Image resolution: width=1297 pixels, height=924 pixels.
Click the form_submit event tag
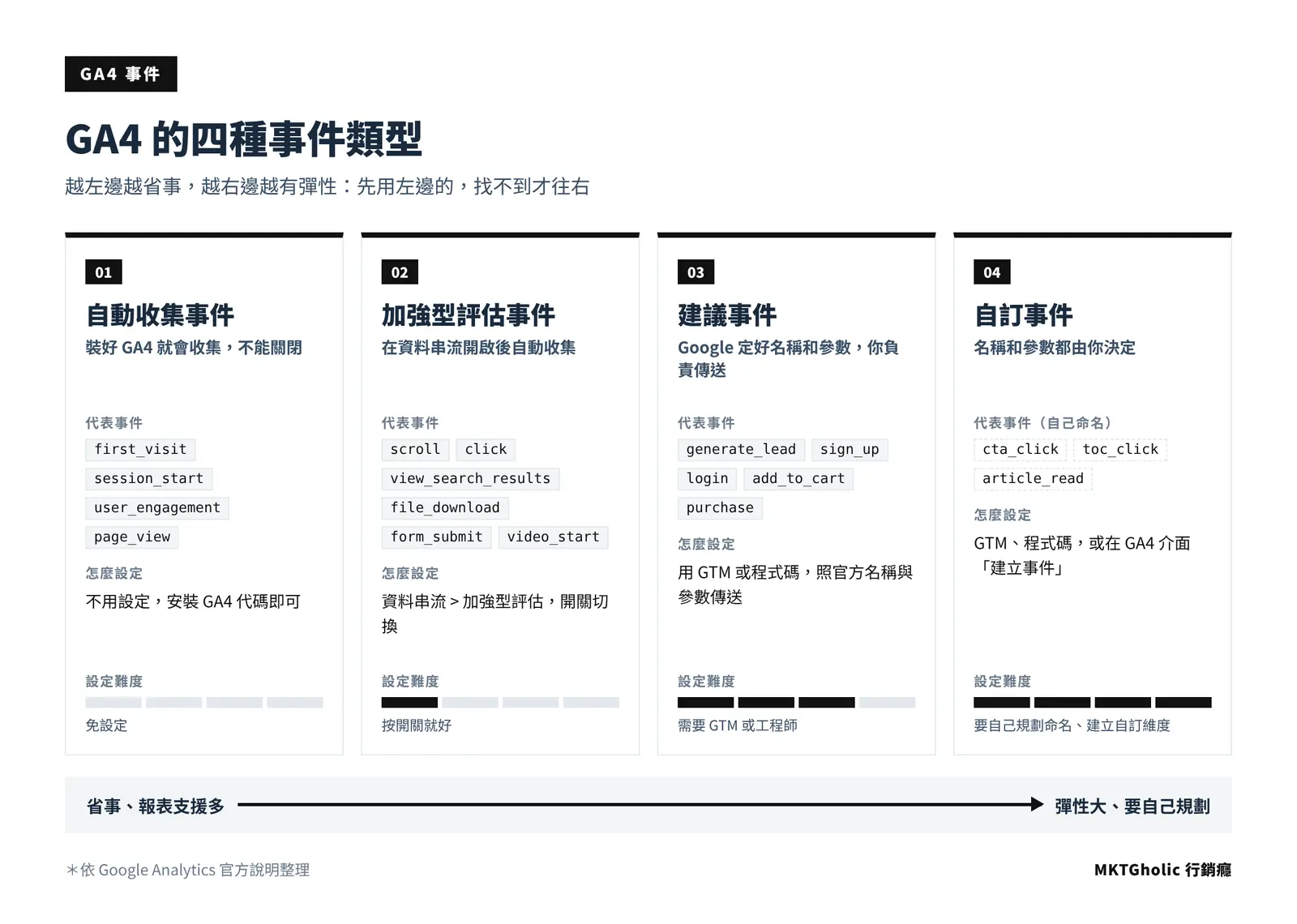(x=436, y=537)
